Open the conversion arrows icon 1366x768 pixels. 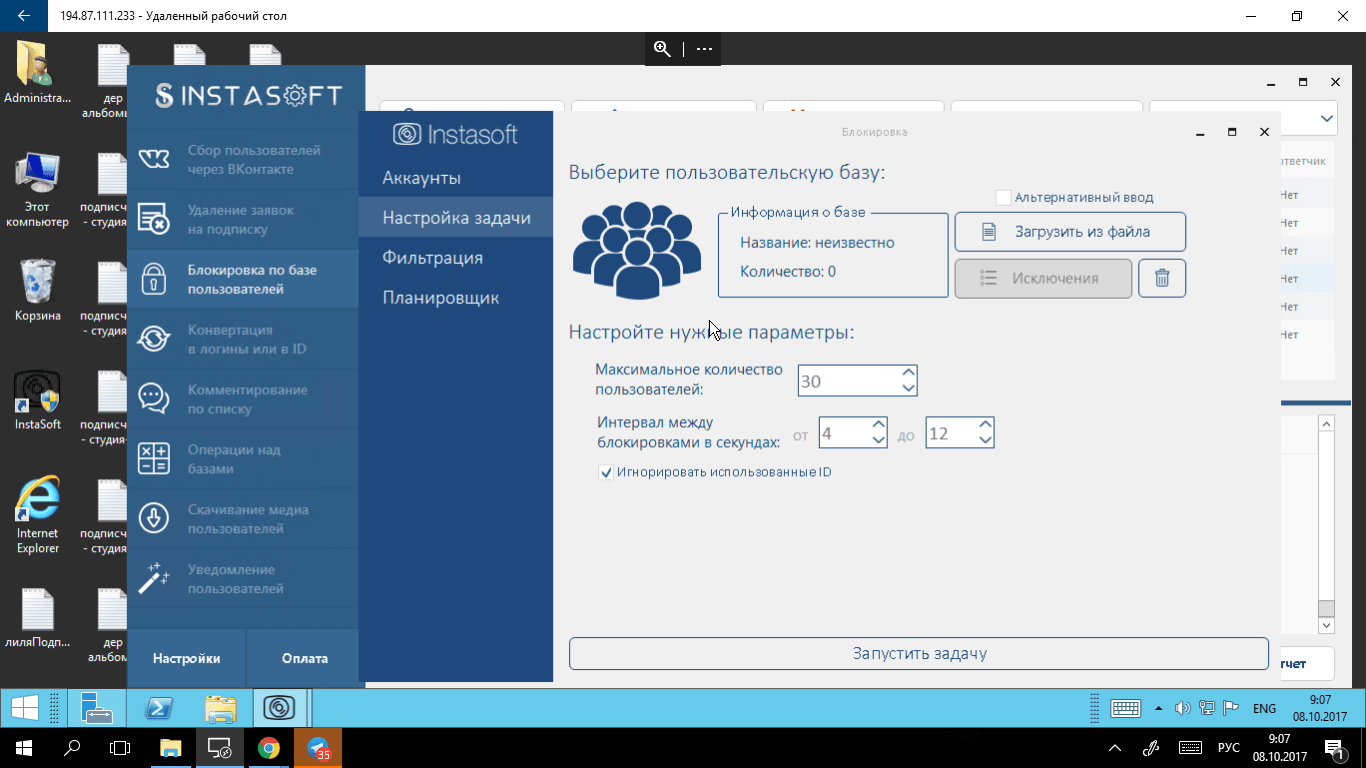153,339
